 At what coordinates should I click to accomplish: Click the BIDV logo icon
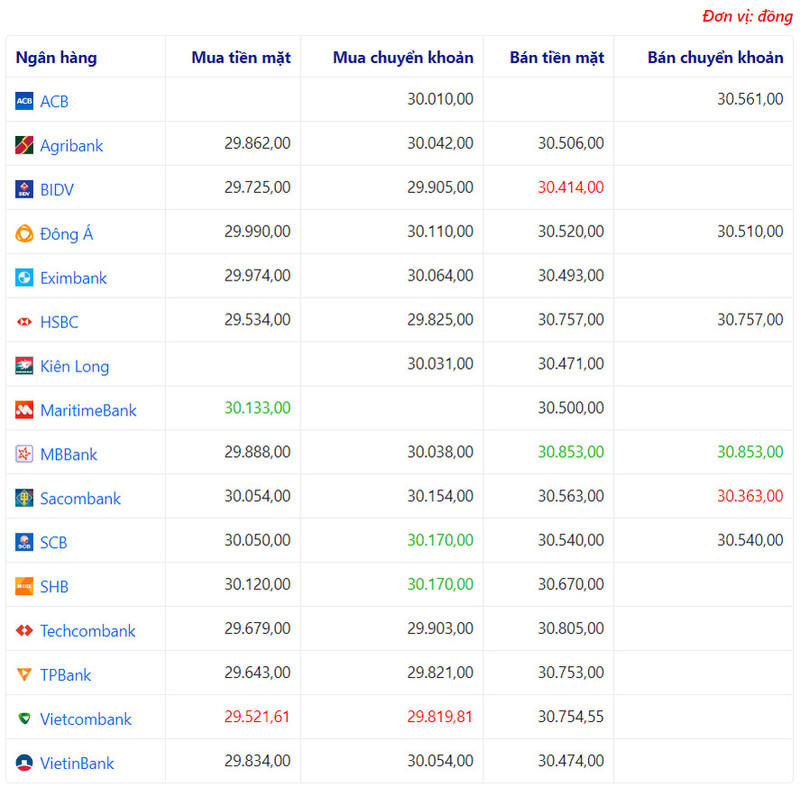[x=24, y=189]
